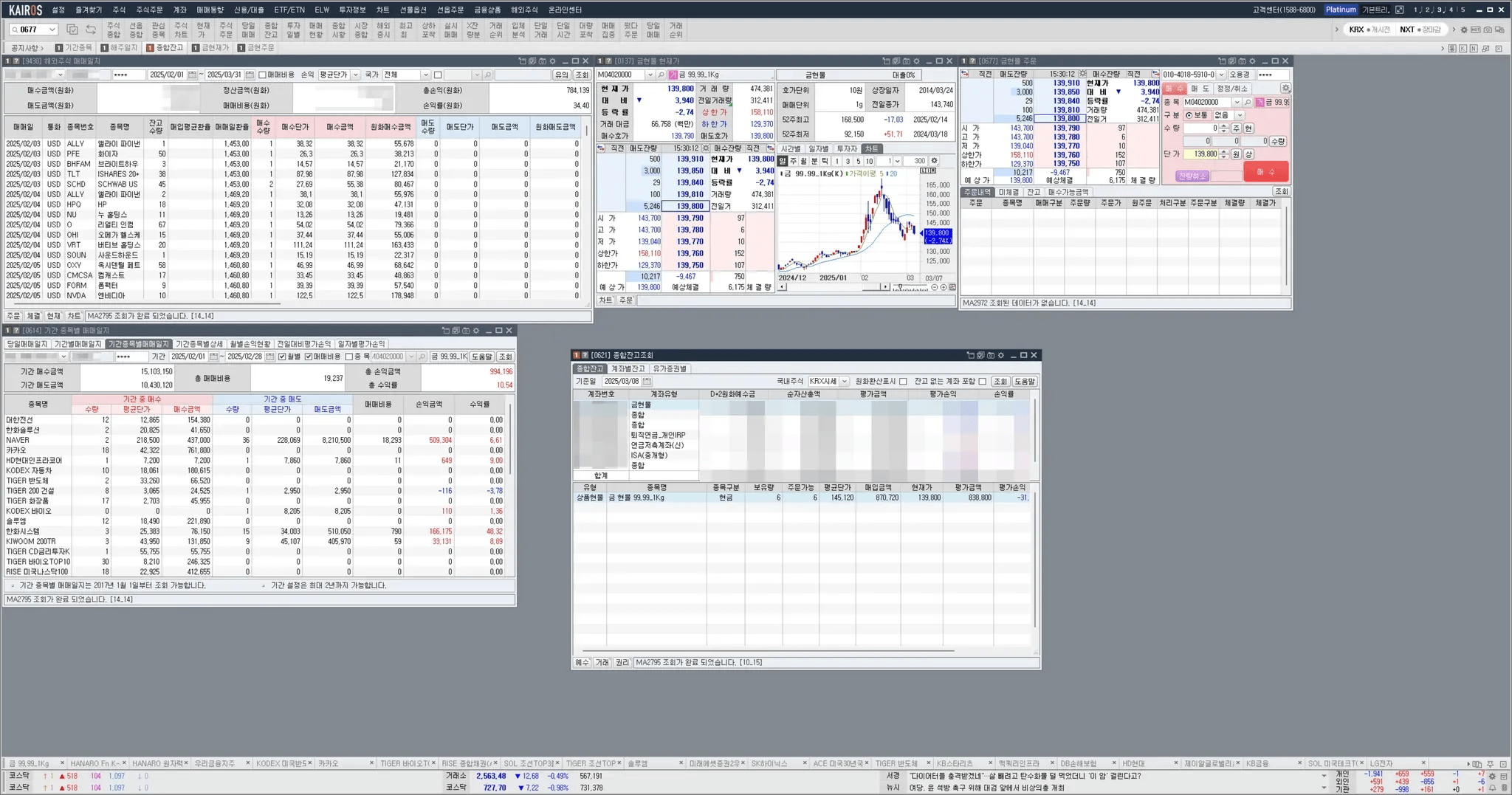
Task: Toggle KRX market selector in top bar
Action: click(1368, 30)
